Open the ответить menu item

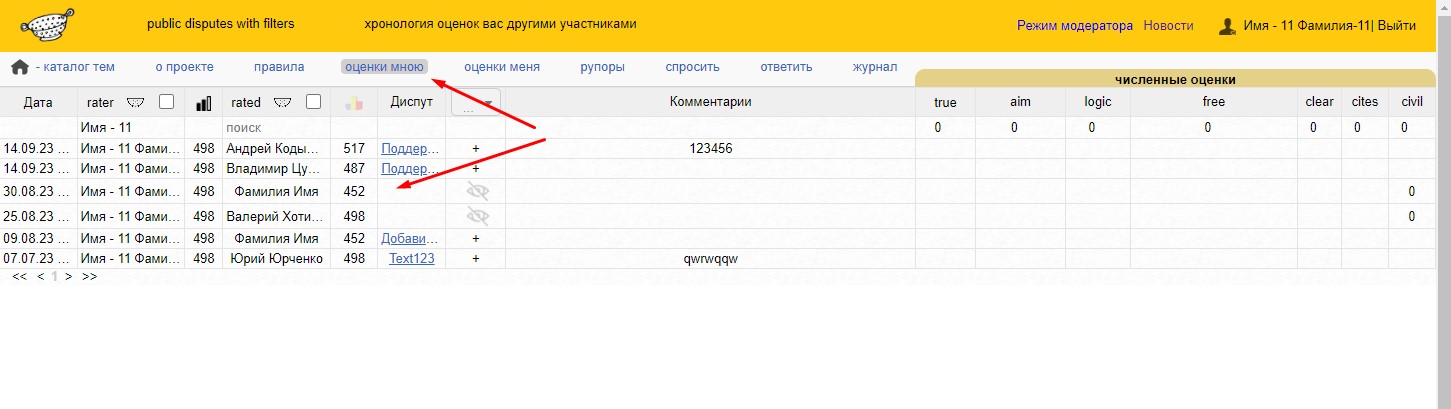[x=786, y=67]
